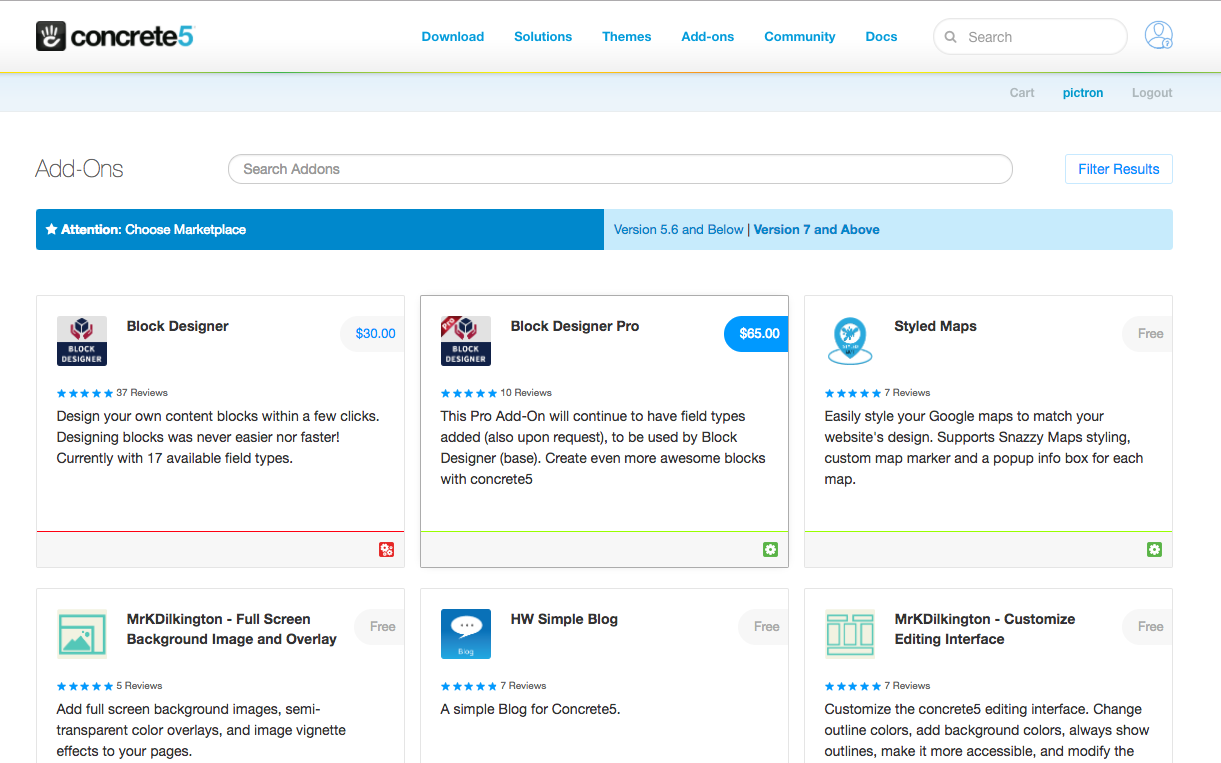1221x763 pixels.
Task: Open the Download menu
Action: (453, 37)
